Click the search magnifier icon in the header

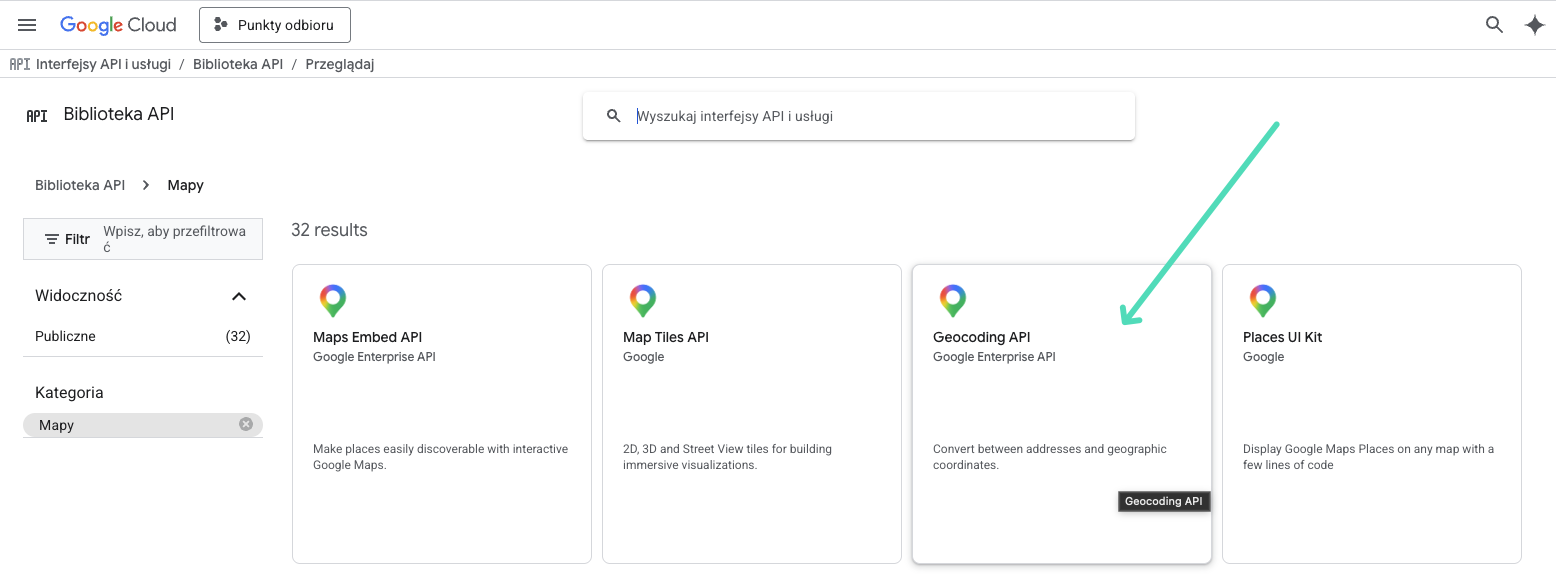coord(1494,25)
